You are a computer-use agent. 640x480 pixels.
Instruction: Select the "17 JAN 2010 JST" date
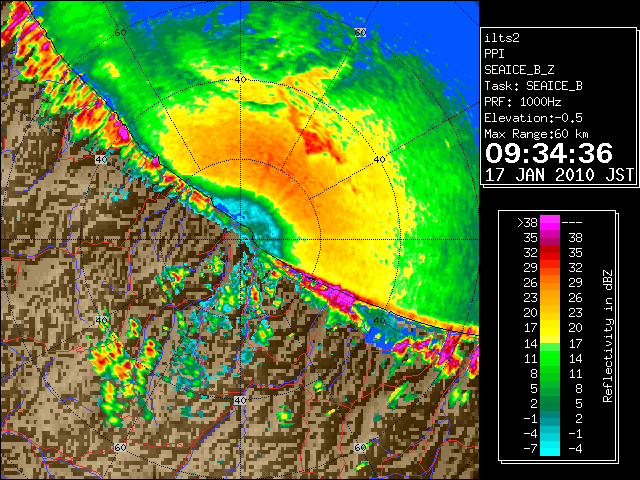tap(559, 175)
